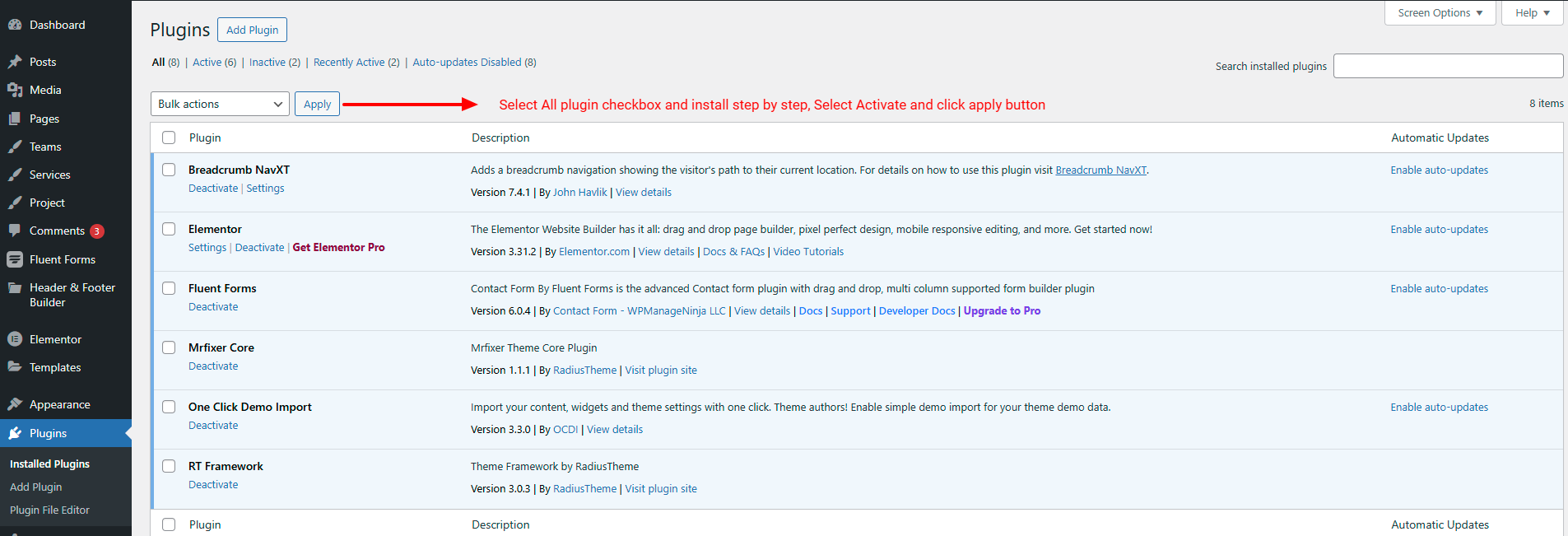Click the Project pin icon
Viewport: 1568px width, 536px height.
point(15,203)
